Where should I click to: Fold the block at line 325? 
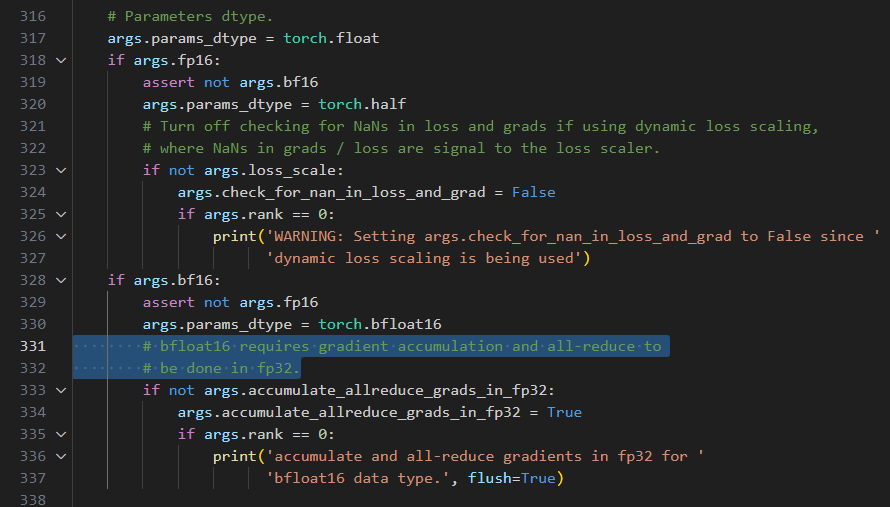pyautogui.click(x=62, y=214)
